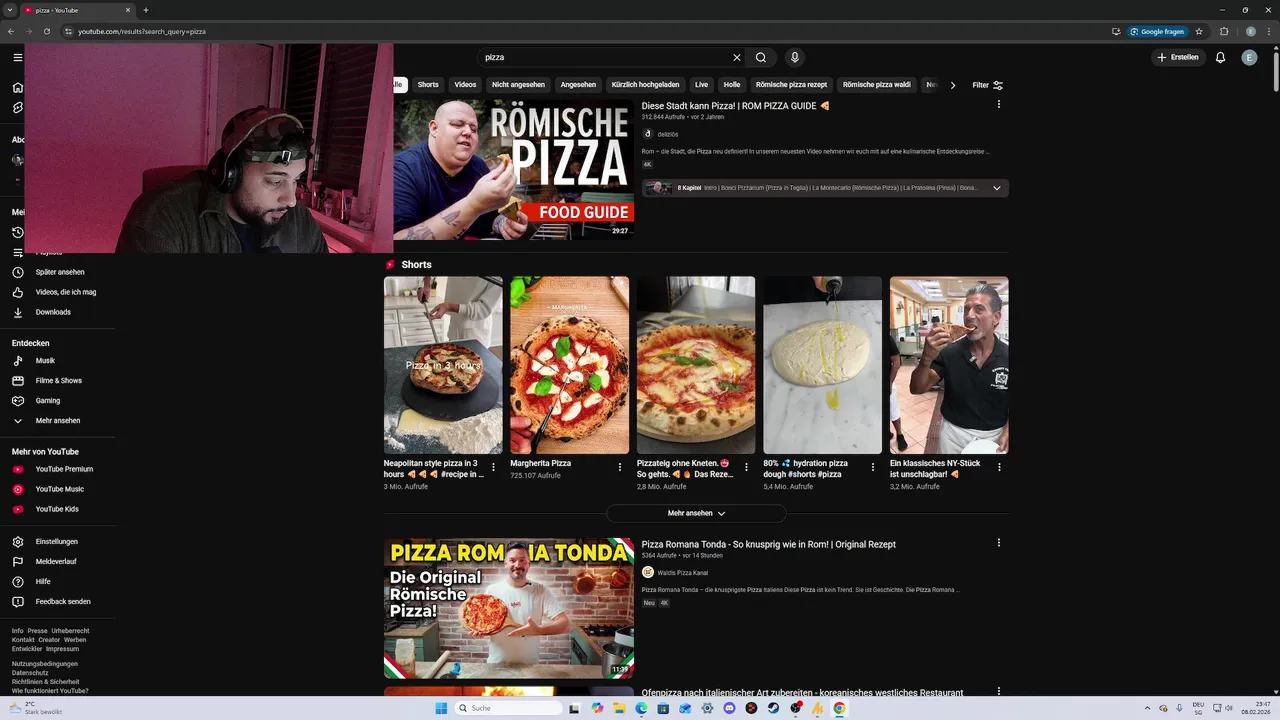This screenshot has width=1280, height=720.
Task: Open Margherita Pizza short thumbnail
Action: [570, 365]
